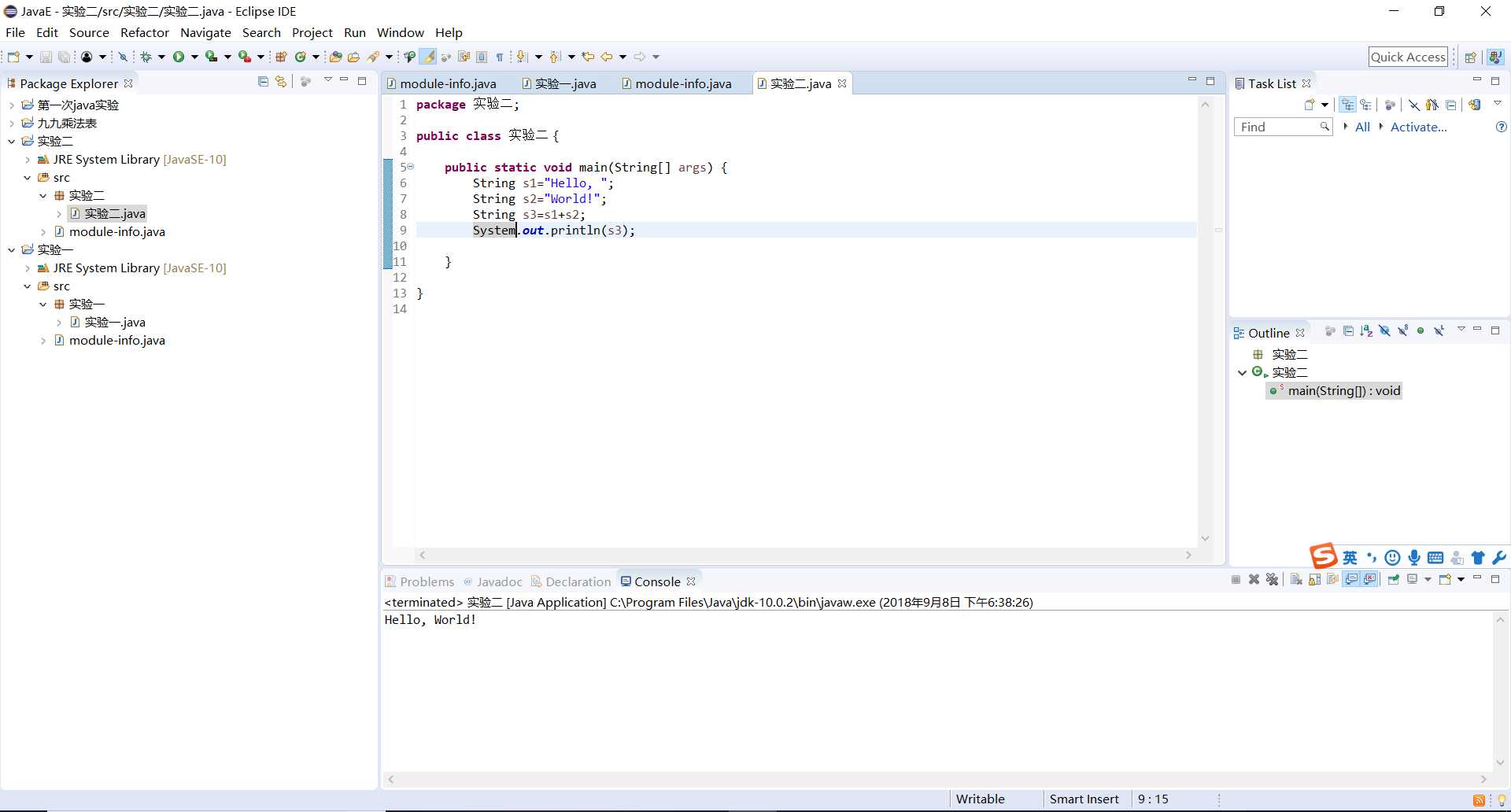Switch to the Problems tab
Screen dimensions: 1511x812
pos(419,581)
